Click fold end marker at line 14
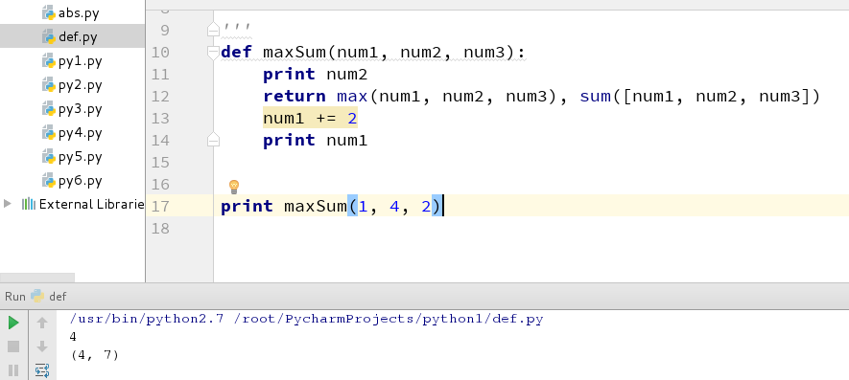Viewport: 849px width, 380px height. pos(213,140)
